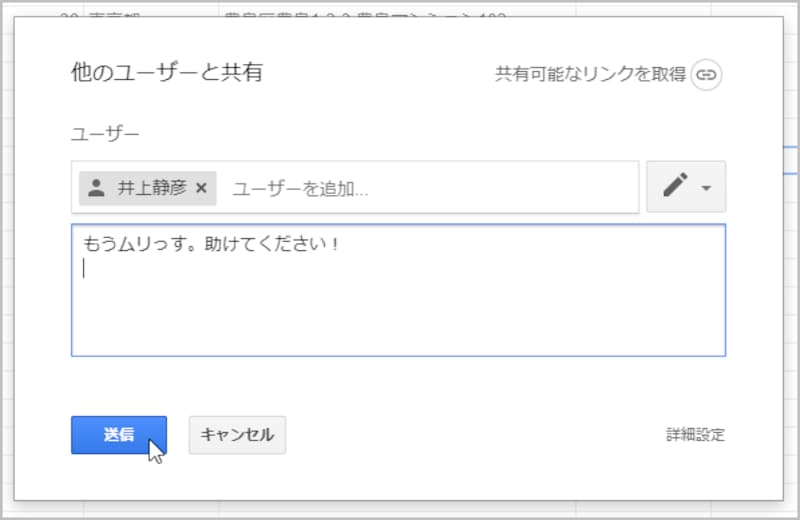Click the get shareable link chain icon

click(x=706, y=75)
